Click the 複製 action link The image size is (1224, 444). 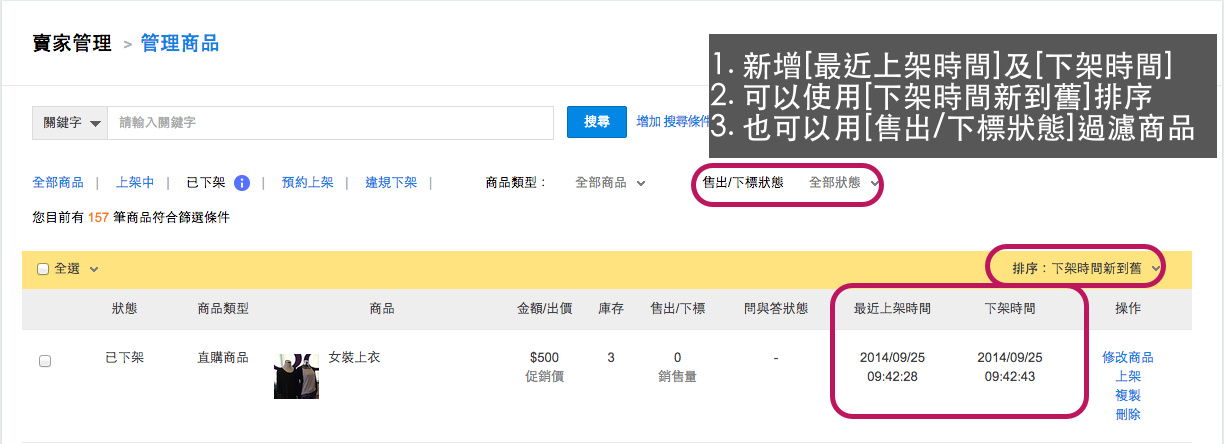click(x=1127, y=395)
